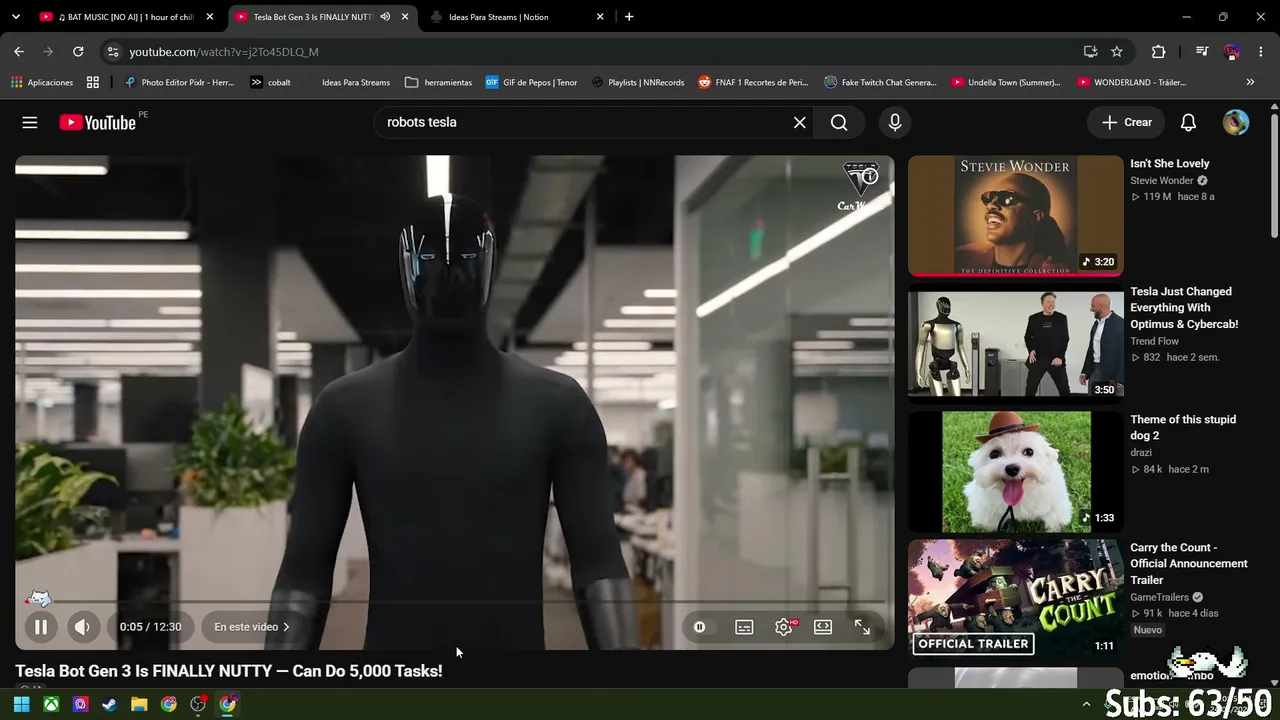1280x720 pixels.
Task: Open the video info card icon
Action: tap(870, 176)
